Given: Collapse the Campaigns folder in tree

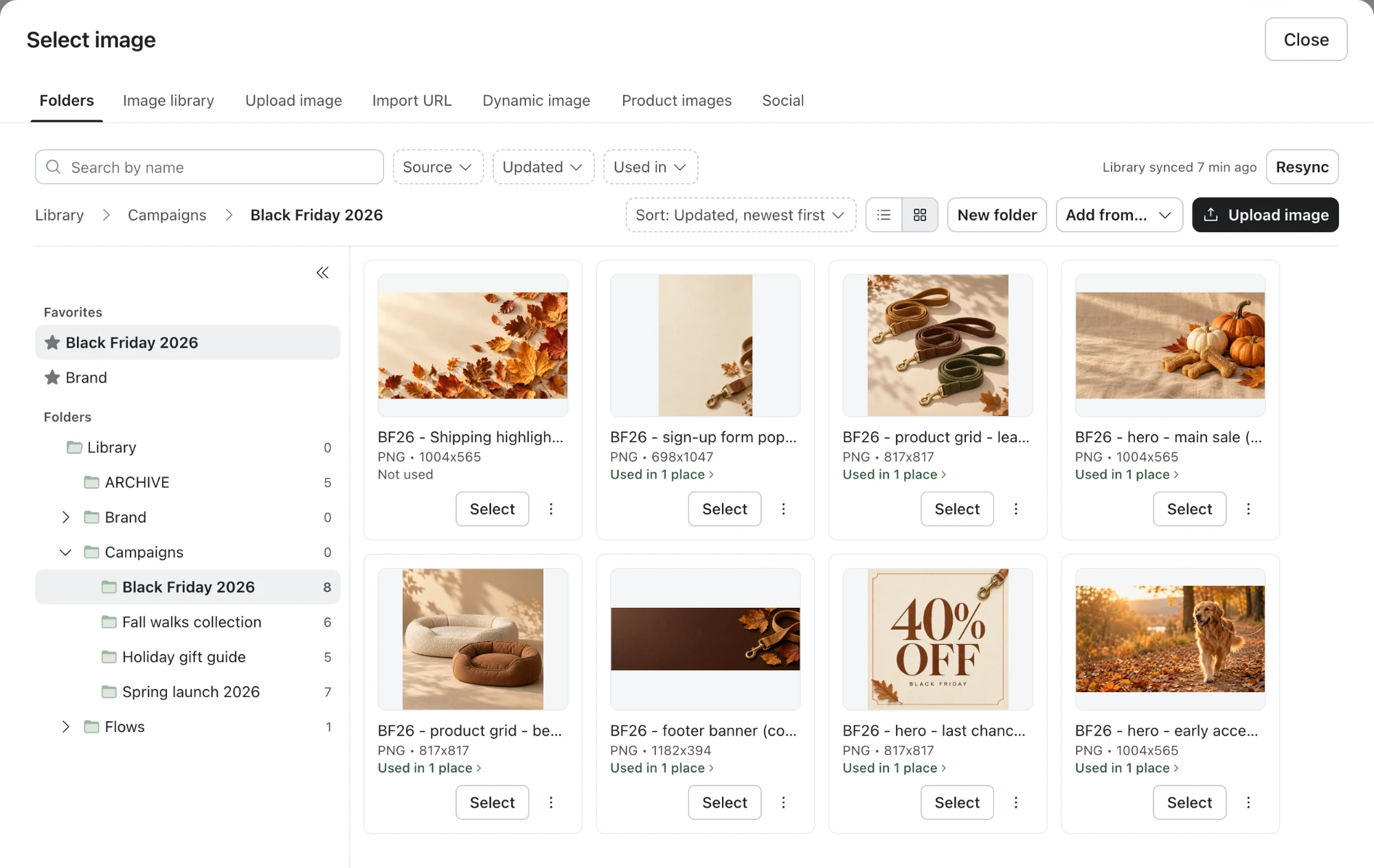Looking at the screenshot, I should click(65, 552).
